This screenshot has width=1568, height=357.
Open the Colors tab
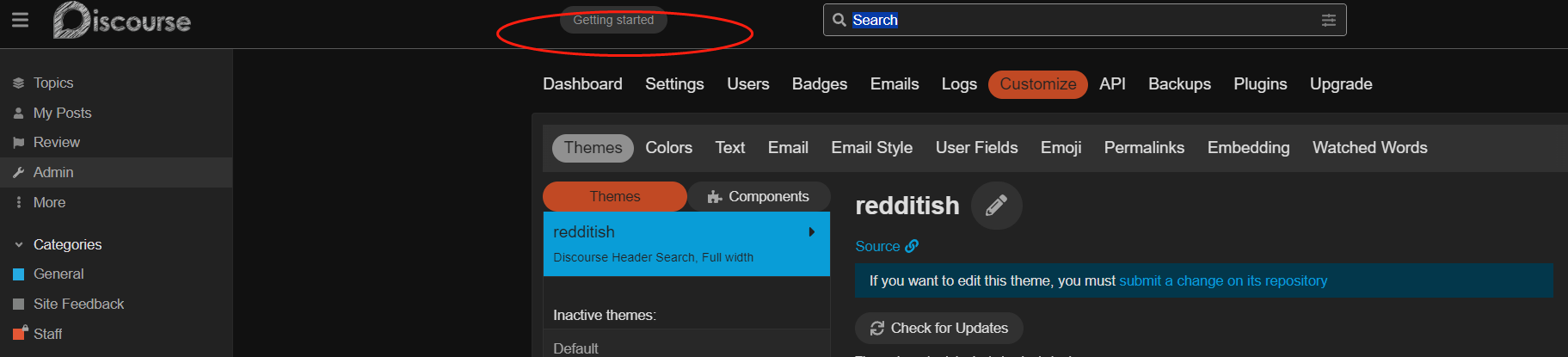tap(668, 148)
